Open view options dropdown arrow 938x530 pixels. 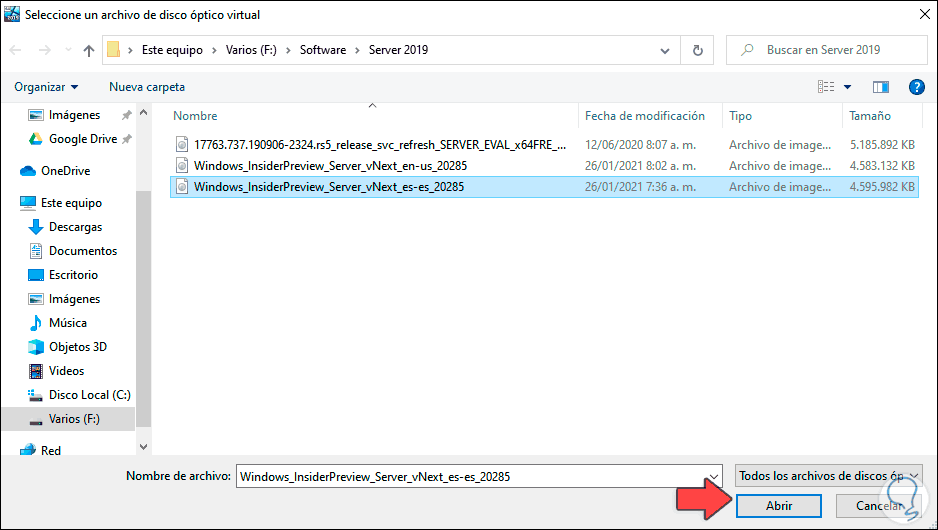click(848, 87)
